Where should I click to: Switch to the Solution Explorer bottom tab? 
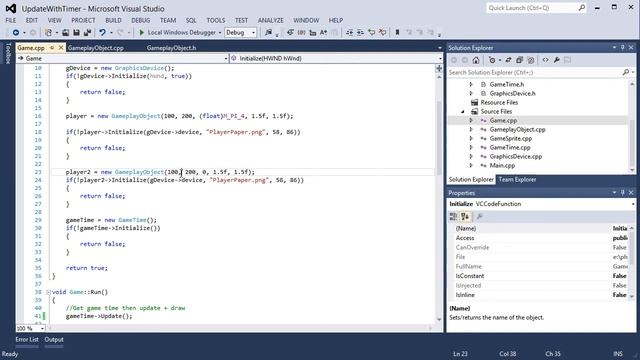point(471,180)
